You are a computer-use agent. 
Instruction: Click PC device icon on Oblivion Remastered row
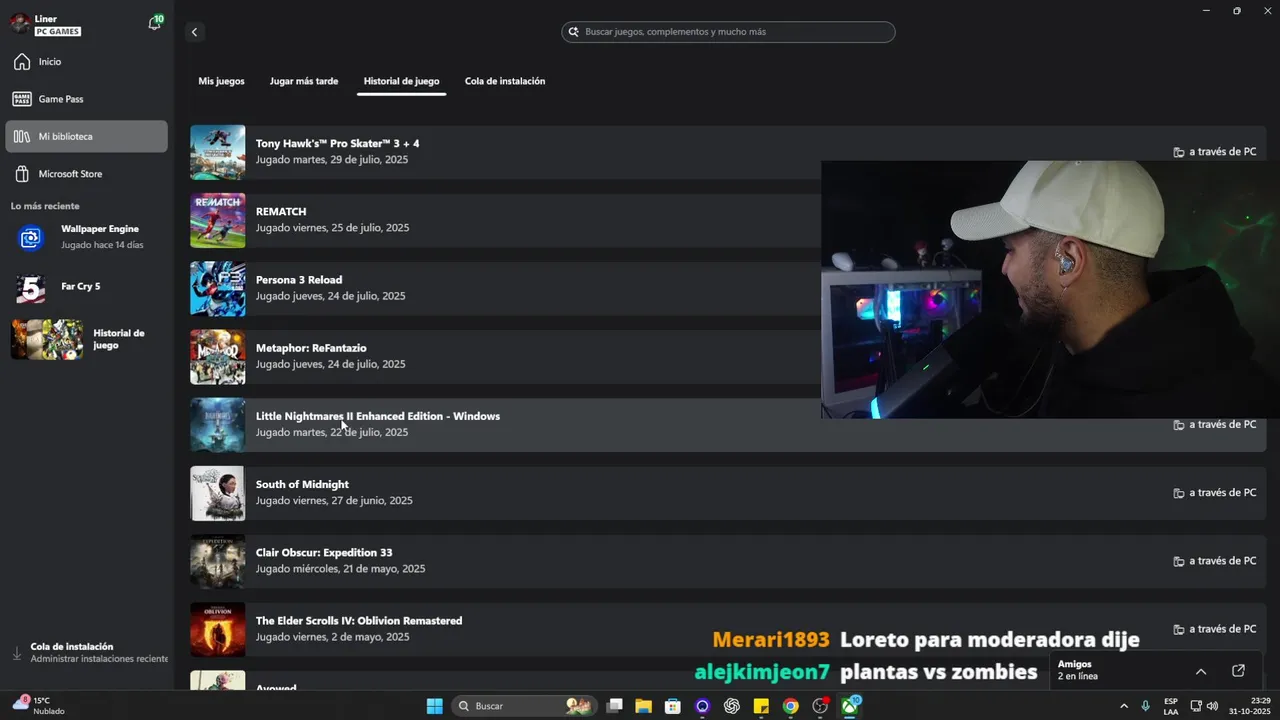coord(1179,629)
